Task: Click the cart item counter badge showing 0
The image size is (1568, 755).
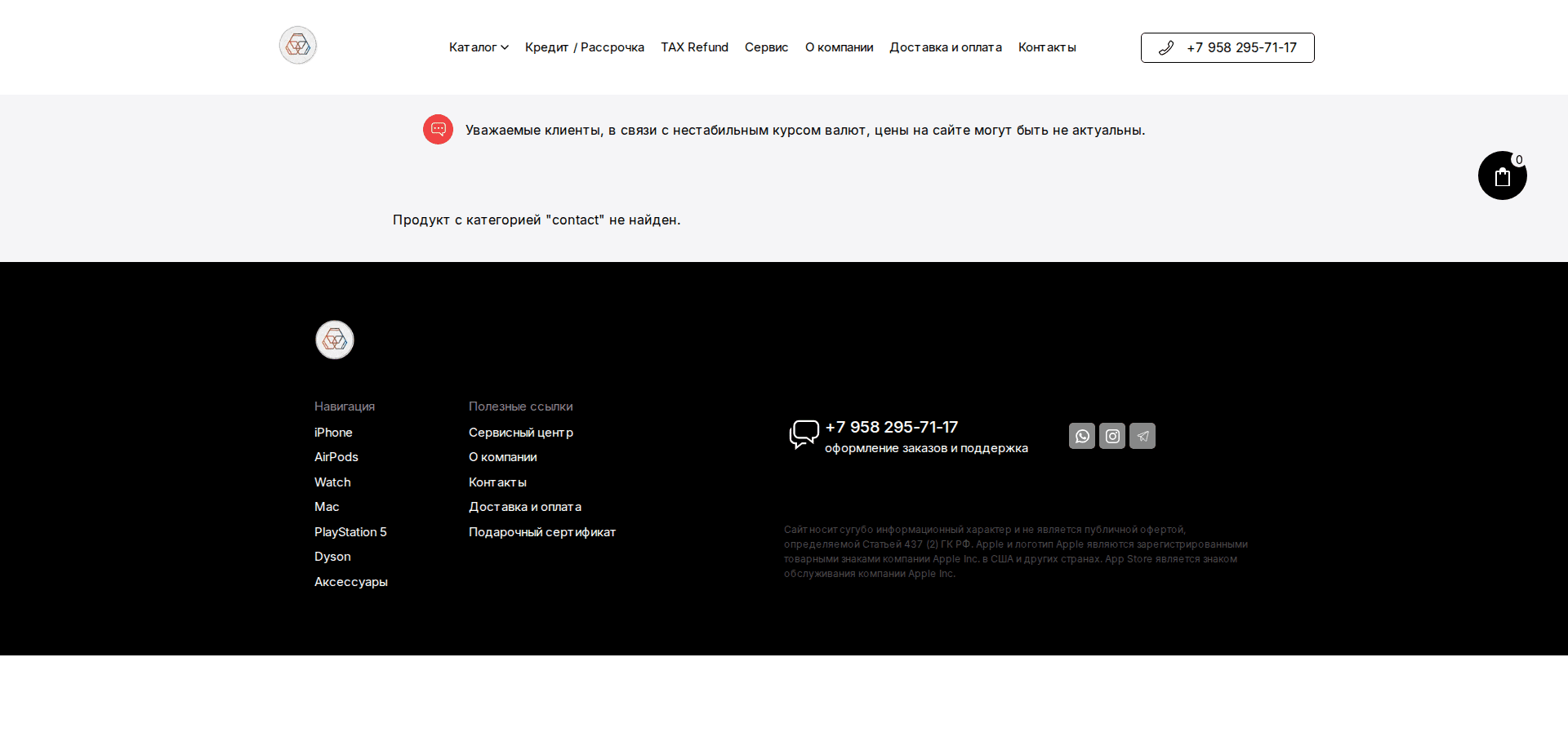Action: click(x=1519, y=160)
